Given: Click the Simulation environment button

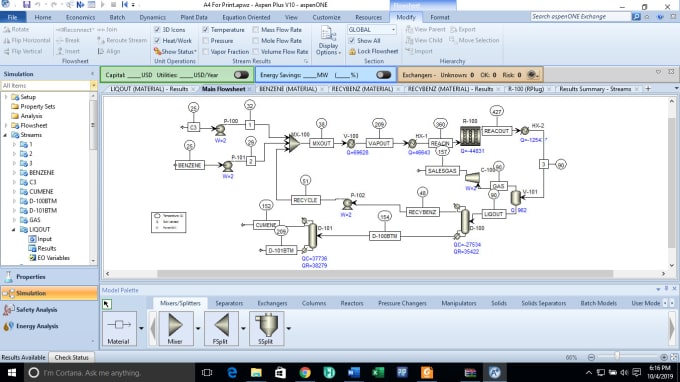Looking at the screenshot, I should [49, 293].
